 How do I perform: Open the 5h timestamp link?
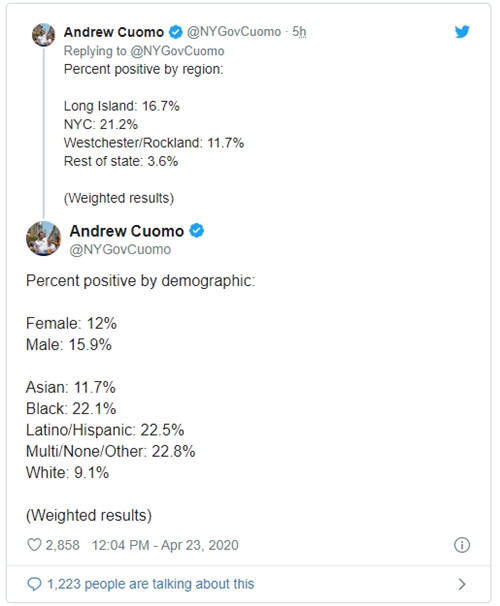tap(299, 32)
